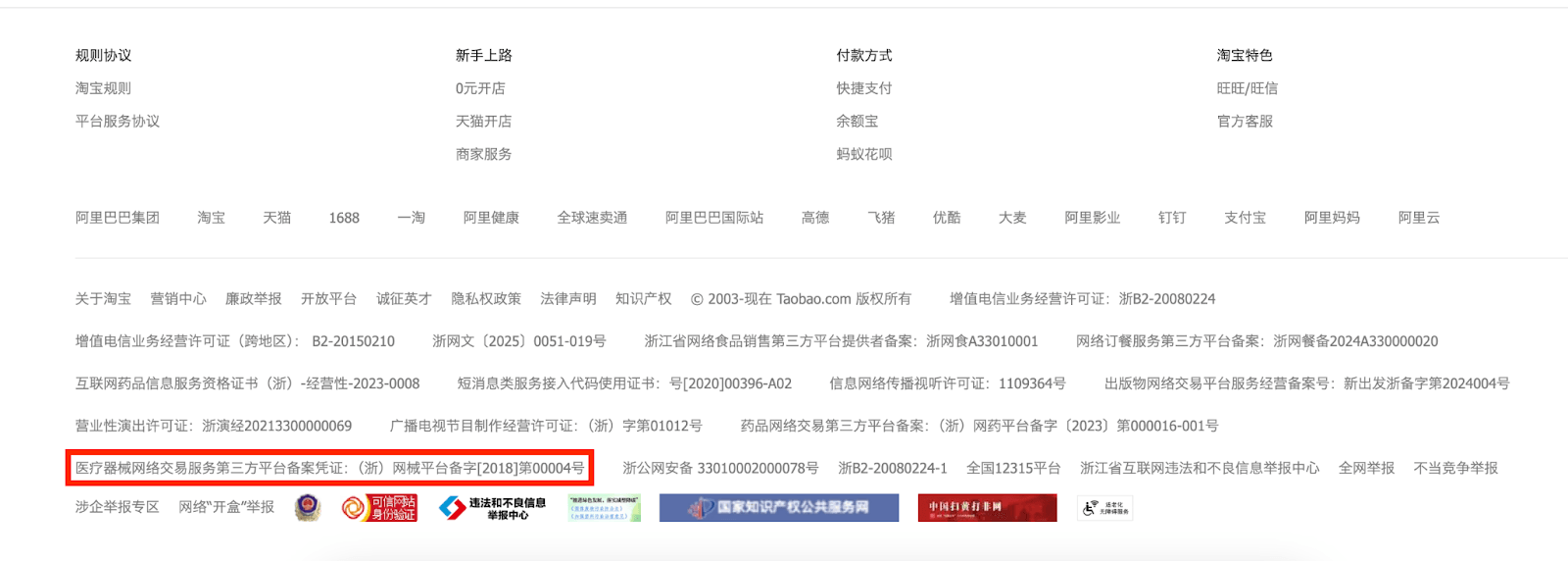Open the 不当竞争举报 link

tap(1455, 468)
